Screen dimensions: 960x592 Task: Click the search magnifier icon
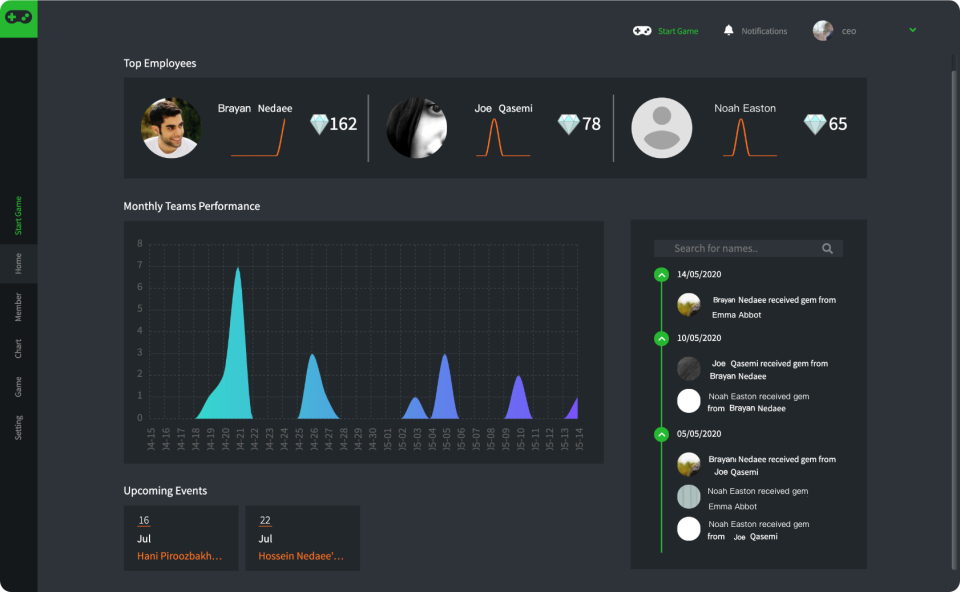(826, 248)
